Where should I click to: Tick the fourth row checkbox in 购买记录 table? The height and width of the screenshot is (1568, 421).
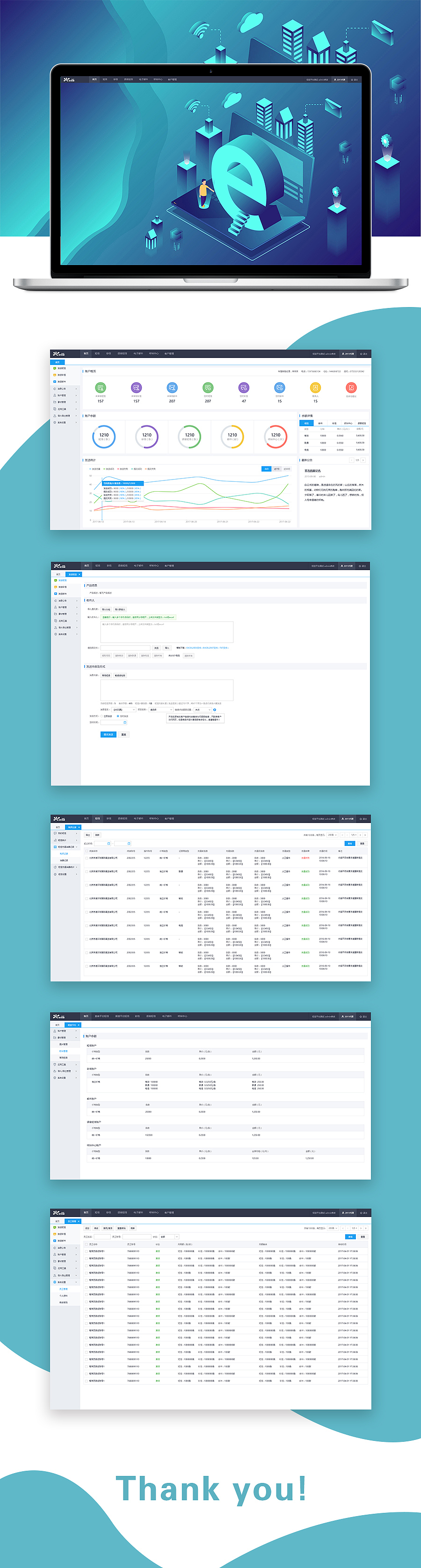[87, 898]
